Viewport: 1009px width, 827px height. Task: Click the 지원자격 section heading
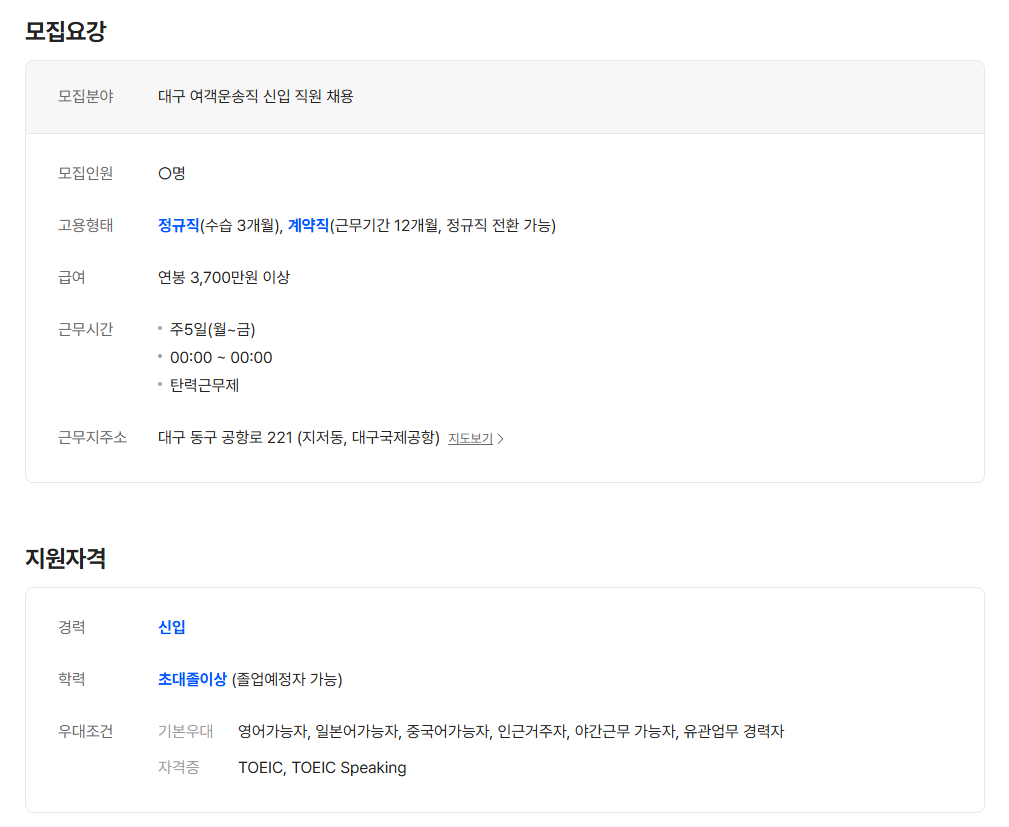pos(65,558)
